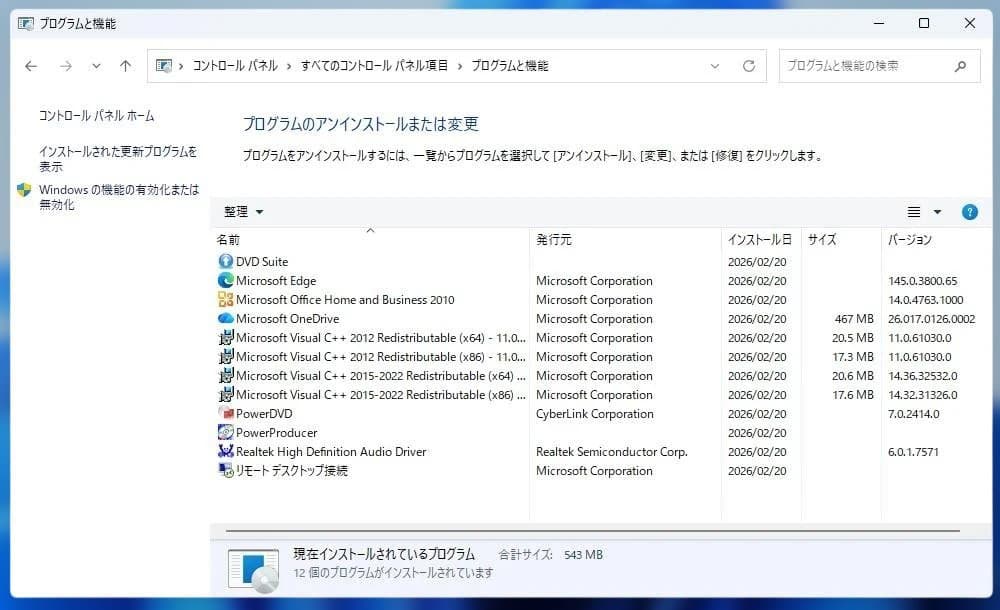Image resolution: width=1000 pixels, height=610 pixels.
Task: Go forward with the forward arrow
Action: pyautogui.click(x=66, y=66)
